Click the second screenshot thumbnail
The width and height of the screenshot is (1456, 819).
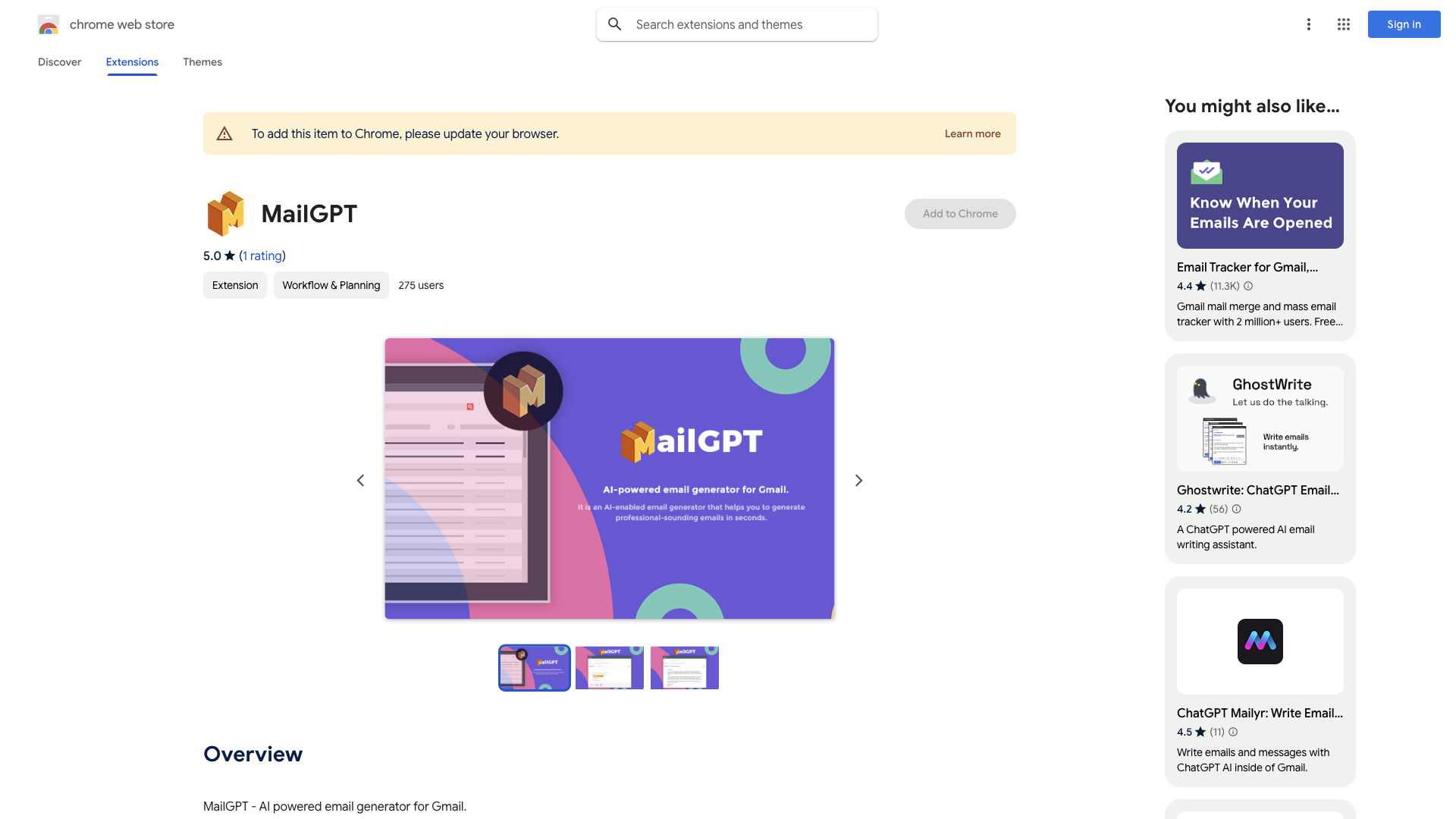[609, 667]
